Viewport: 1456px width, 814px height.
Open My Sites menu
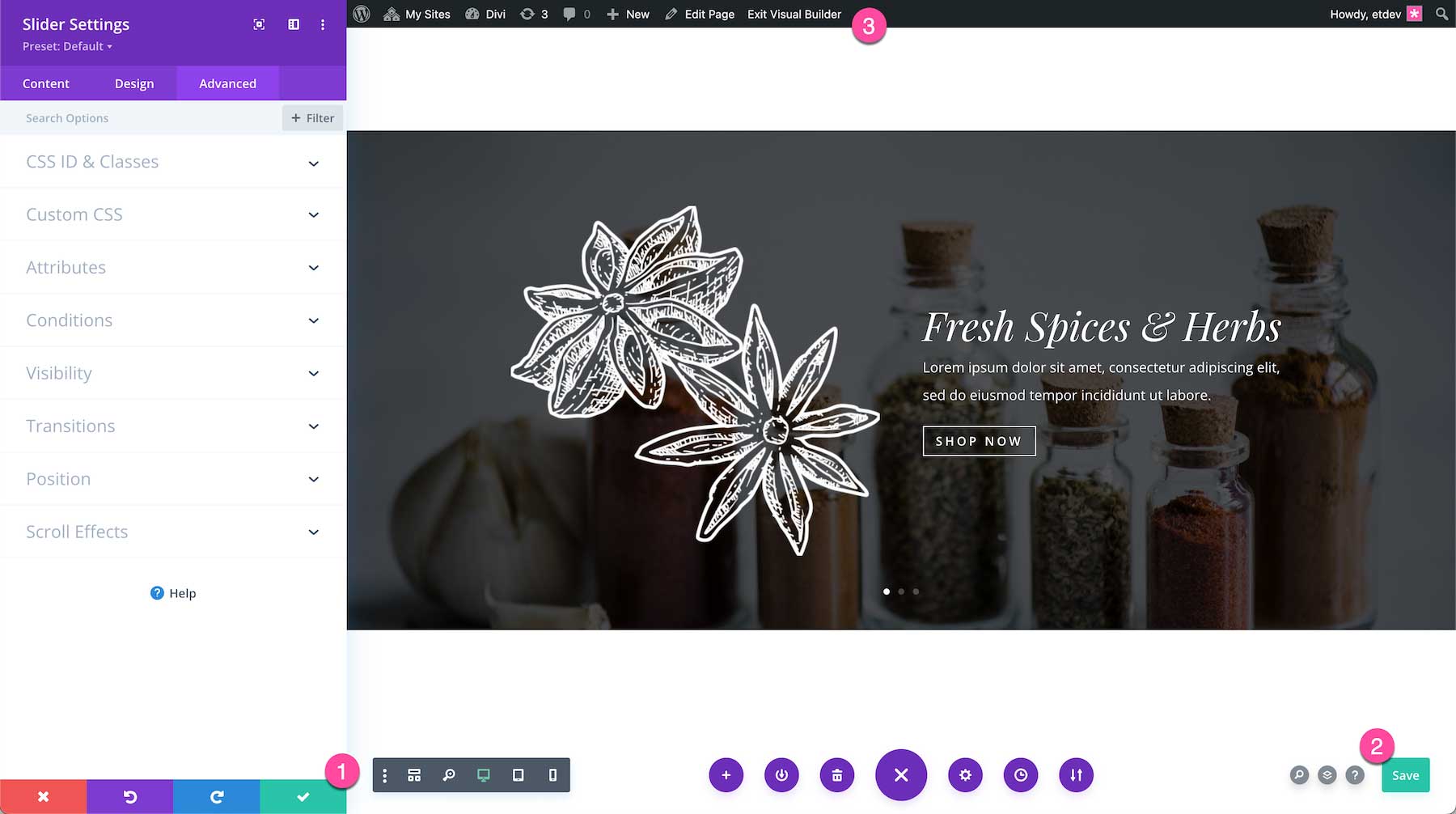(x=417, y=14)
